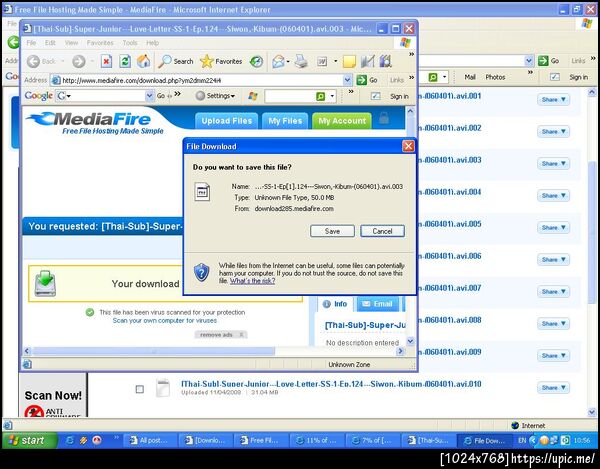Viewport: 600px width, 469px height.
Task: Click Save in File Download dialog
Action: pos(332,231)
